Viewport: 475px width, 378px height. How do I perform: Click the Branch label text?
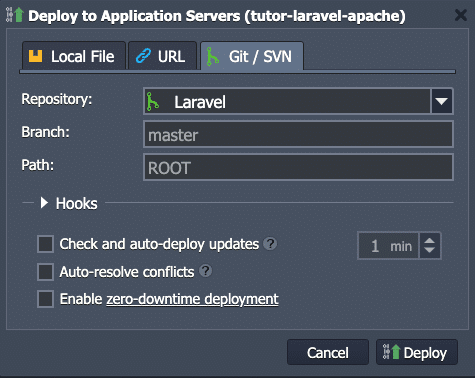tap(45, 132)
